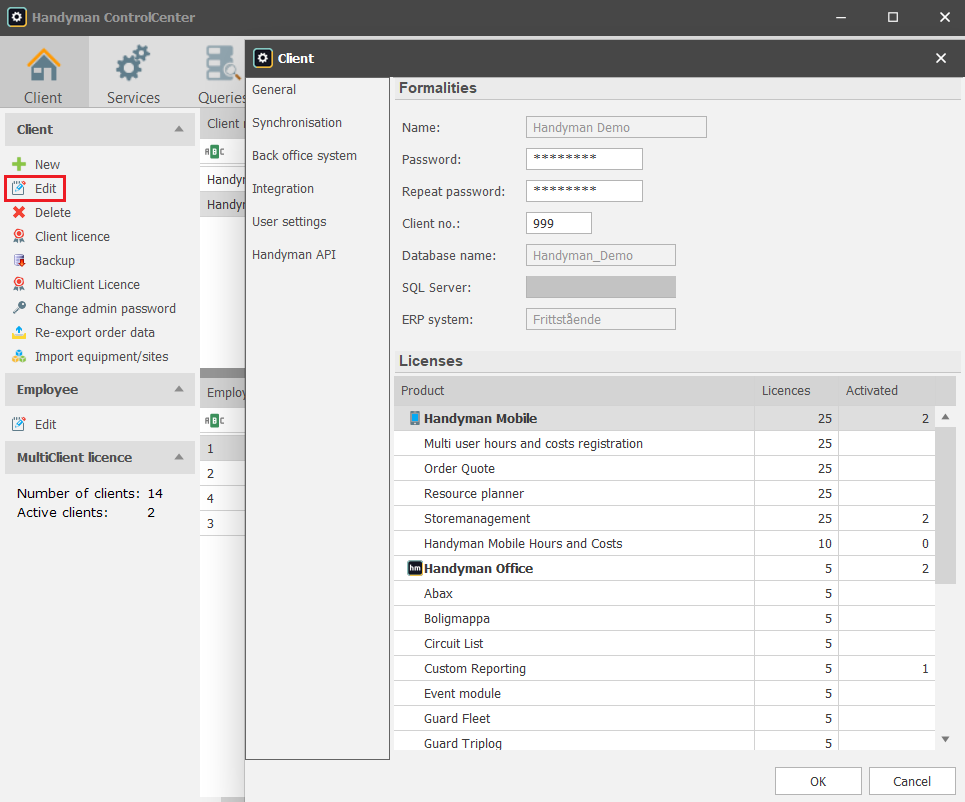Click Delete client link text
Image resolution: width=965 pixels, height=802 pixels.
click(x=53, y=212)
